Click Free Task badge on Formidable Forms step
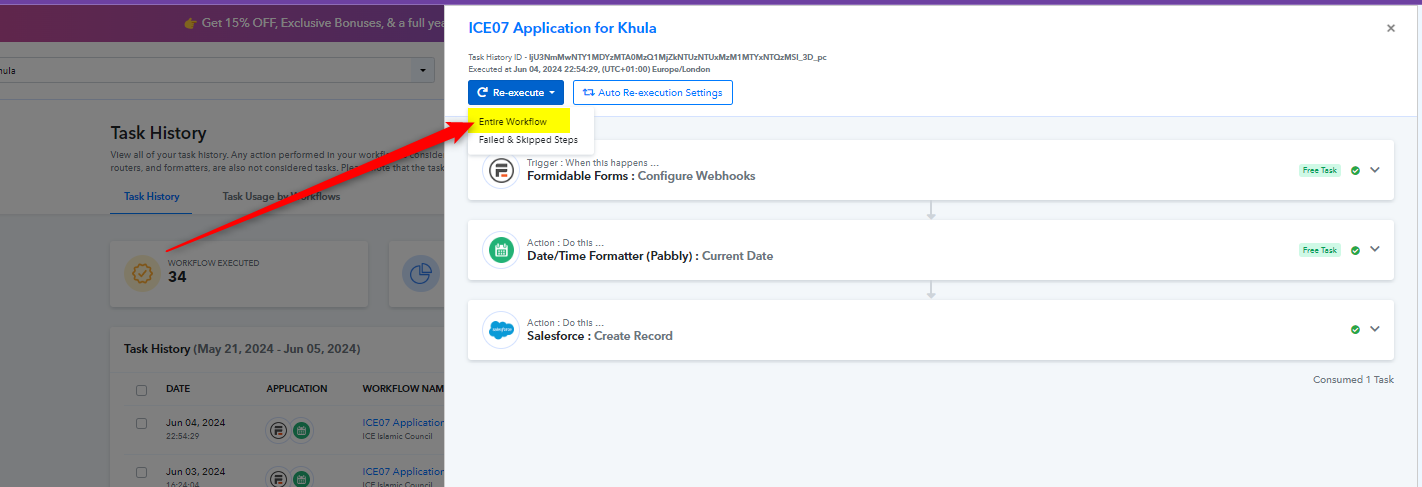 (1320, 170)
